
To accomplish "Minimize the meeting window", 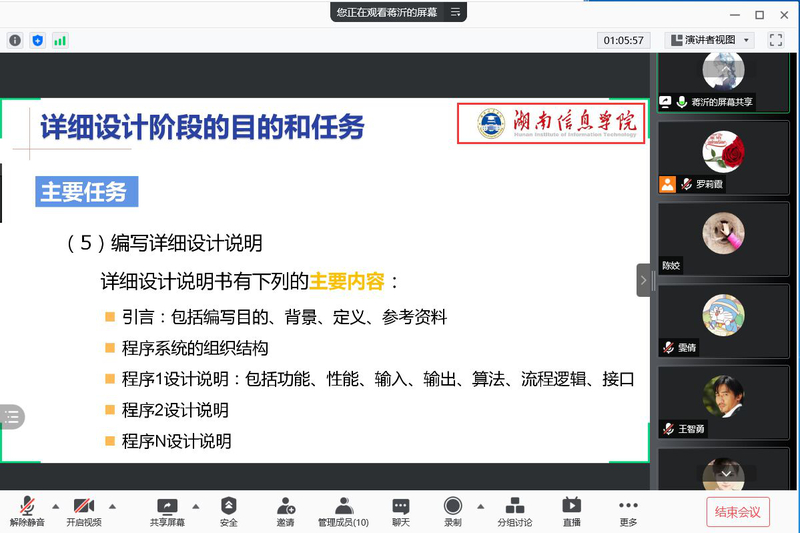I will coord(735,15).
